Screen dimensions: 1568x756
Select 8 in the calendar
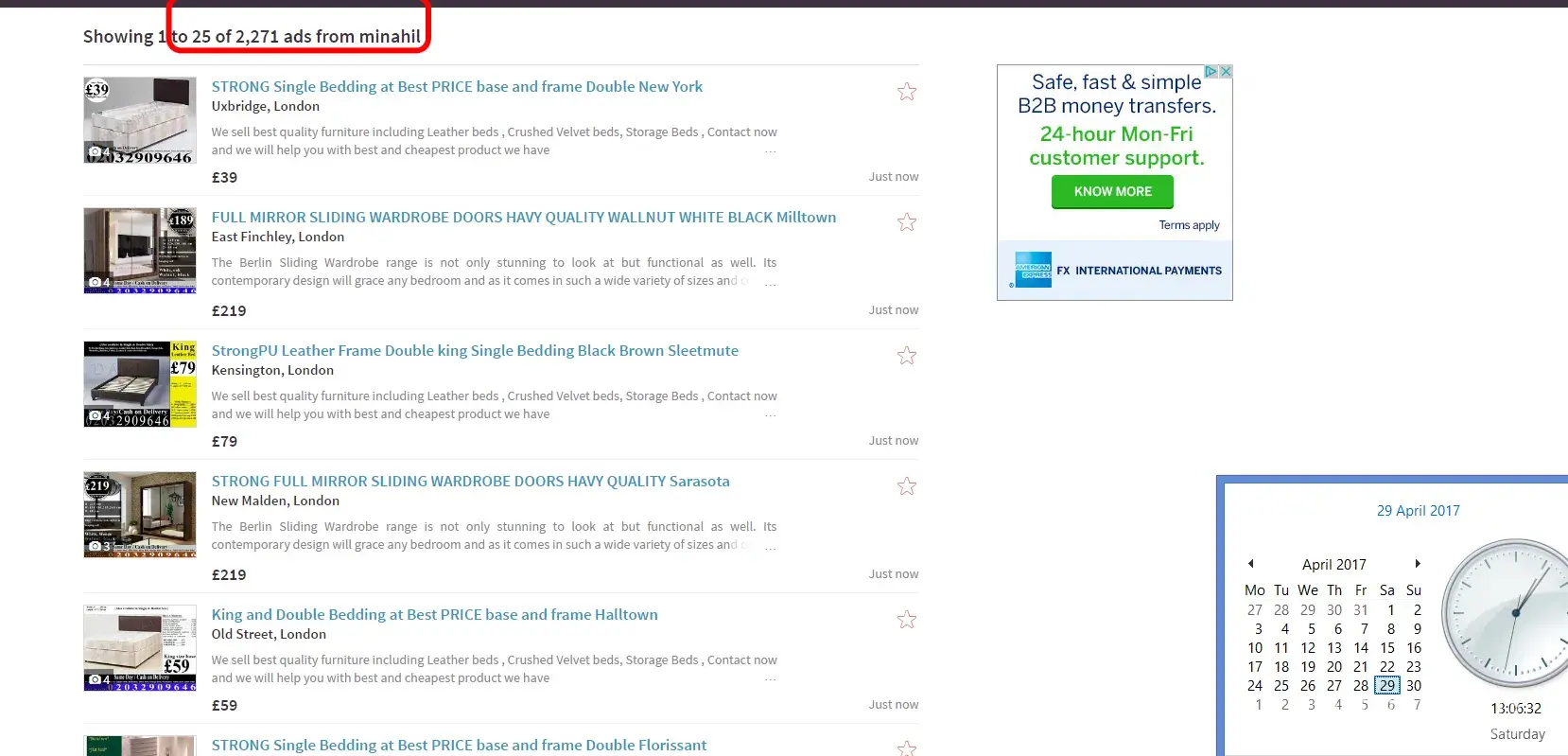[x=1391, y=629]
